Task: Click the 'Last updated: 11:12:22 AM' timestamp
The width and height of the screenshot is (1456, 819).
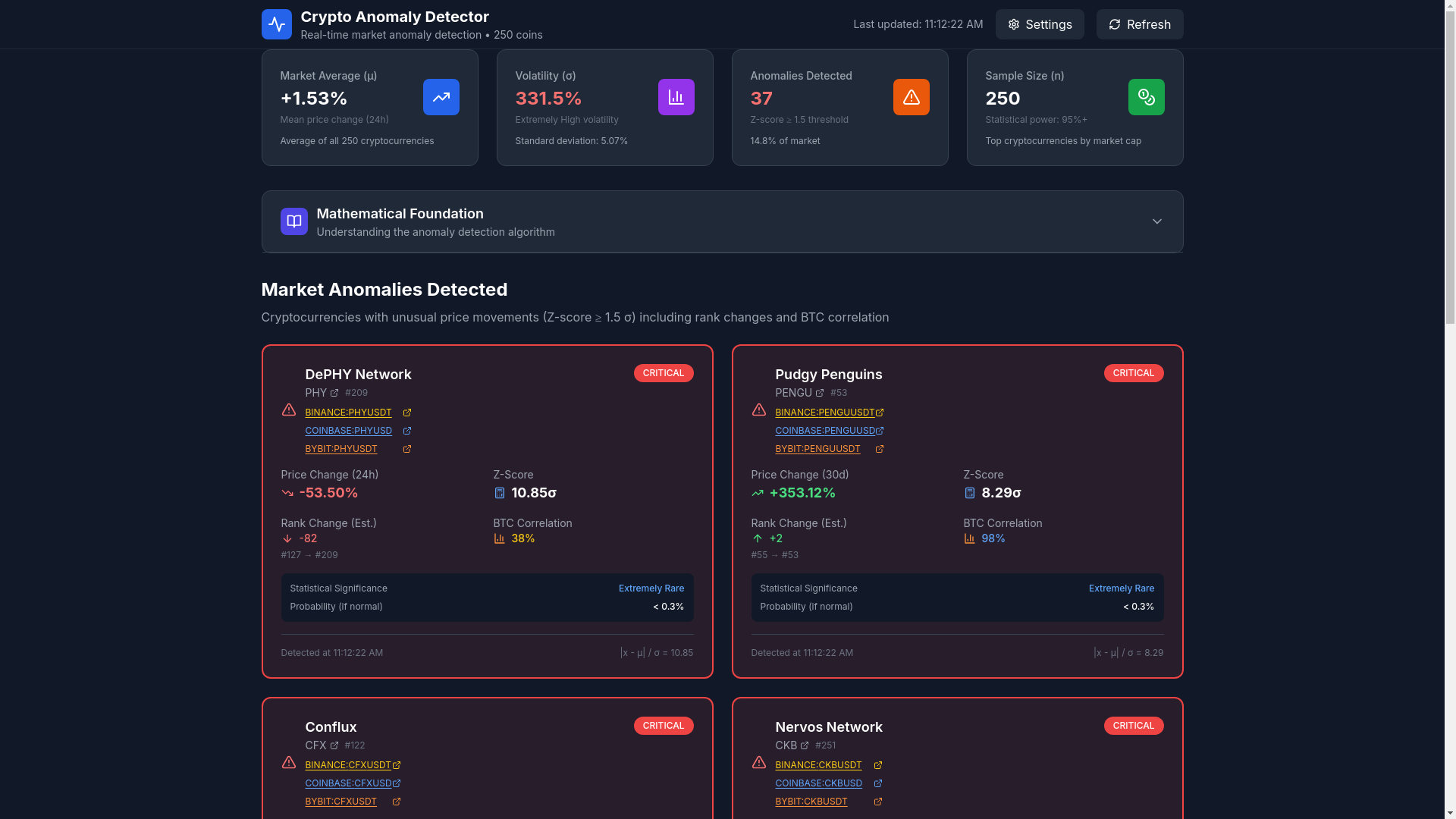Action: pos(918,24)
